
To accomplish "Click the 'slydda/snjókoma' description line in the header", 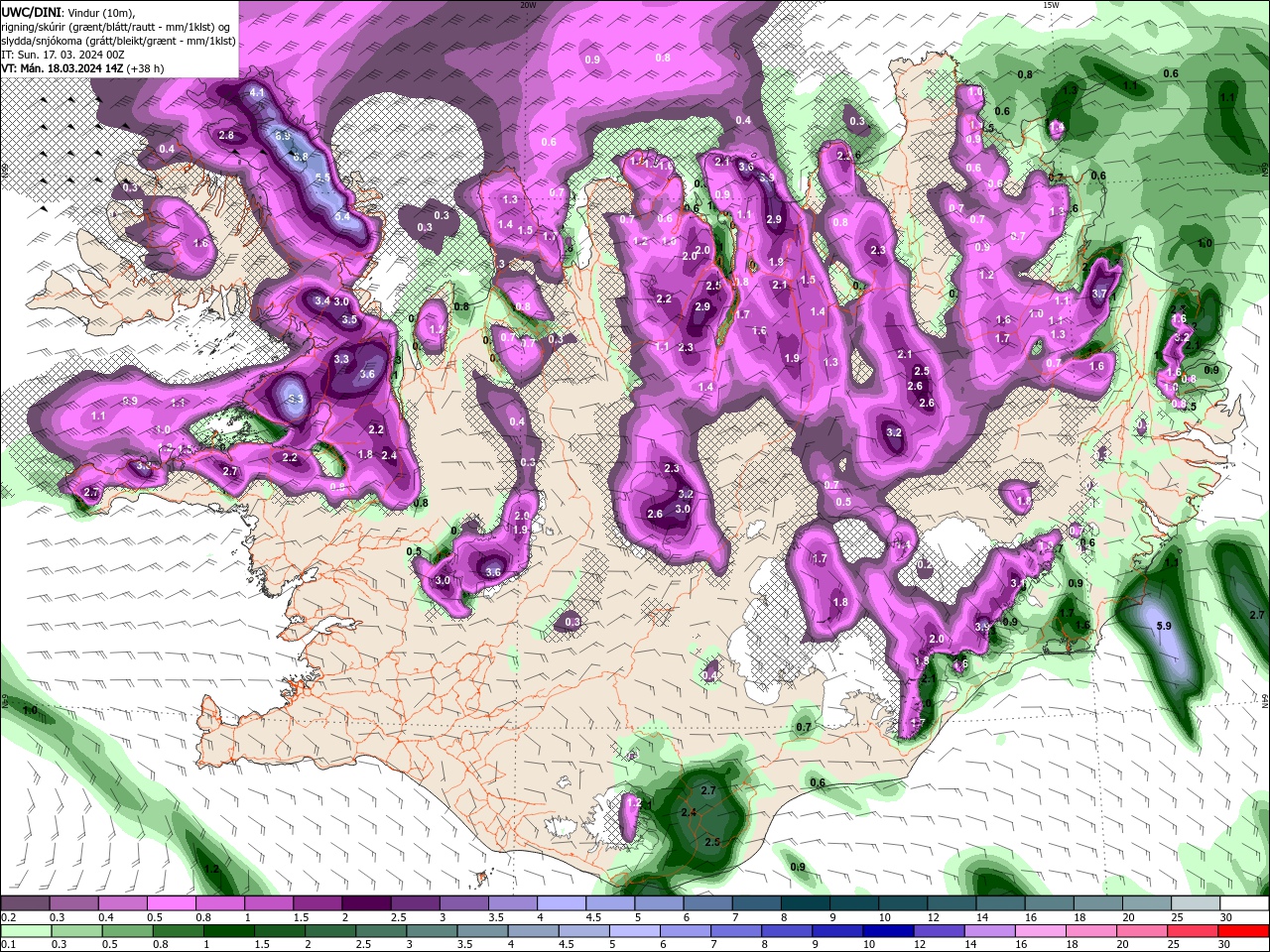I will pyautogui.click(x=118, y=40).
